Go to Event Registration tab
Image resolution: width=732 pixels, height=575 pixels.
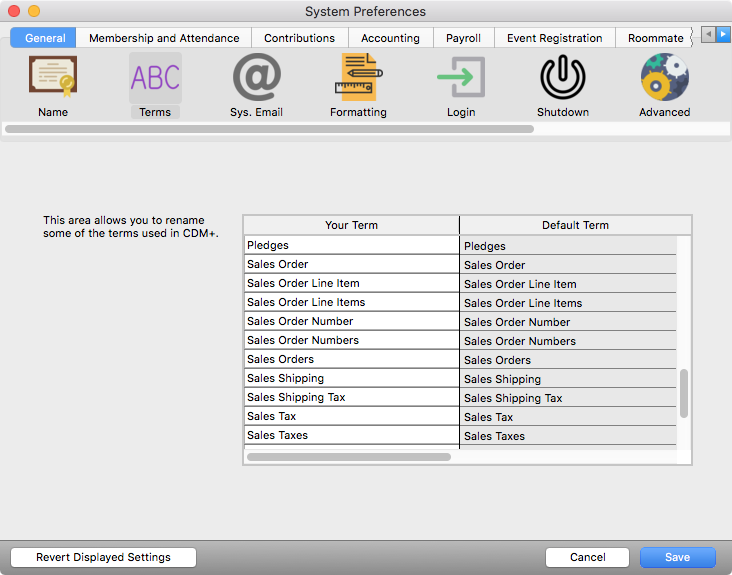point(554,38)
